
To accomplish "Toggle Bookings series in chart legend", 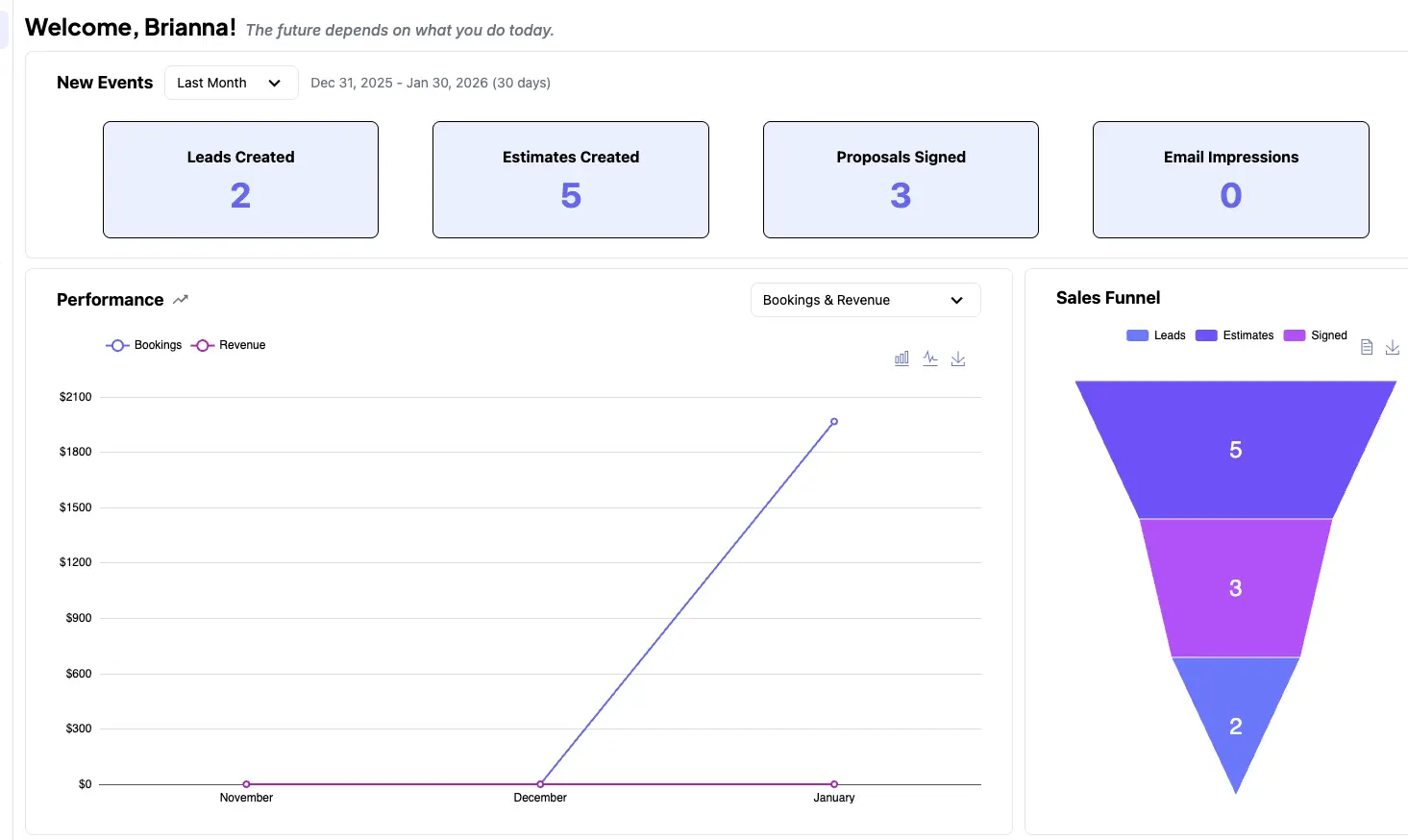I will click(x=144, y=345).
